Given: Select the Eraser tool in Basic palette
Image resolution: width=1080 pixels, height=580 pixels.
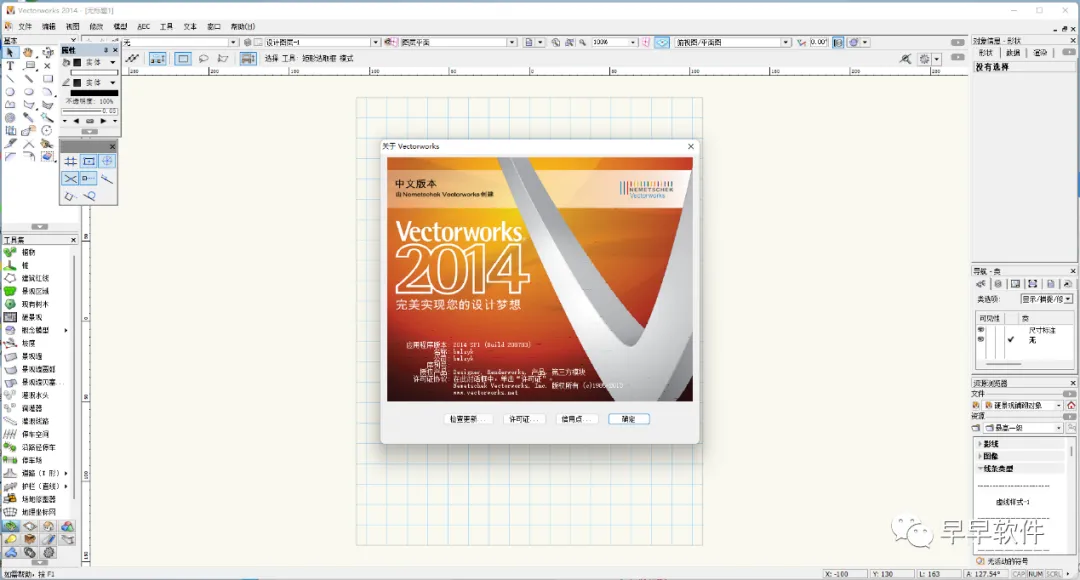Looking at the screenshot, I should tap(47, 156).
